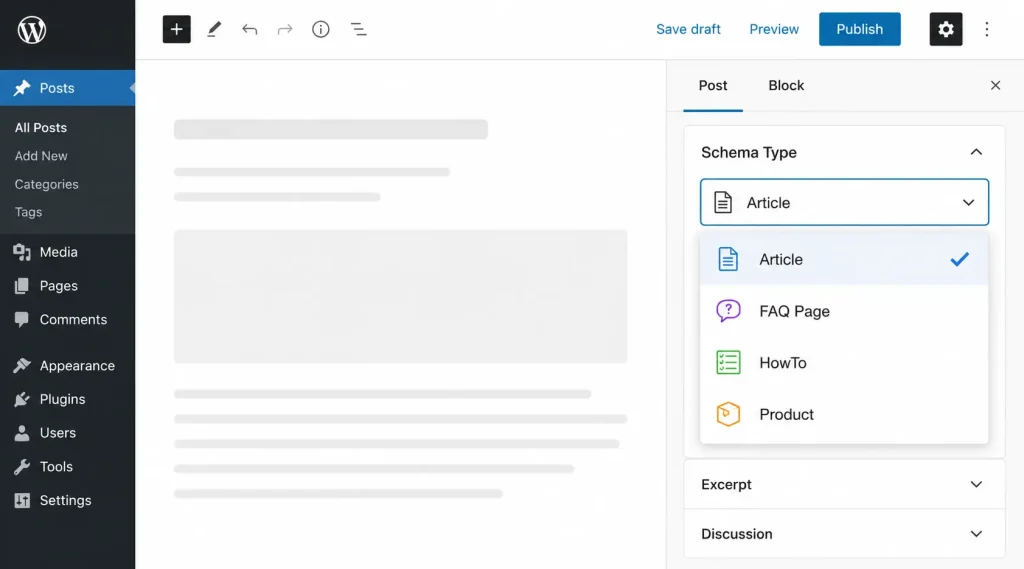Open the list view outline icon
This screenshot has height=569, width=1024.
(359, 29)
